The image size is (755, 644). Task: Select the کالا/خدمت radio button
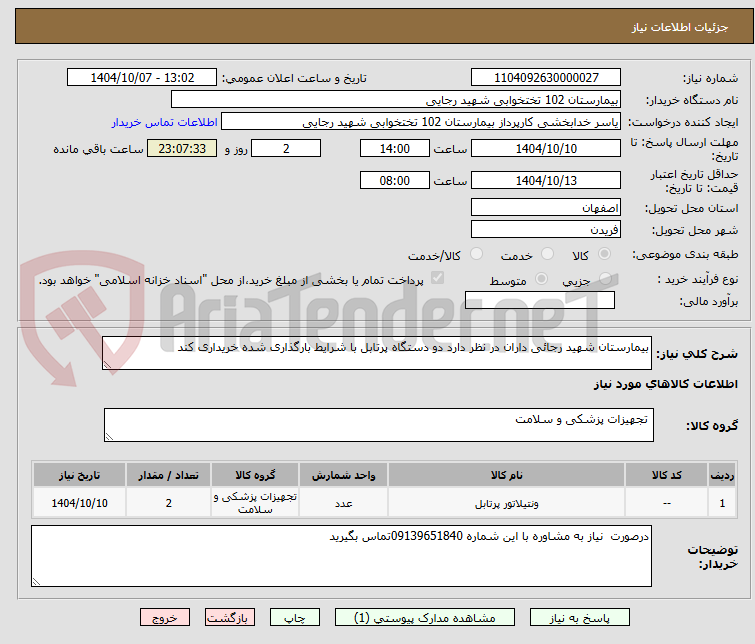(476, 254)
